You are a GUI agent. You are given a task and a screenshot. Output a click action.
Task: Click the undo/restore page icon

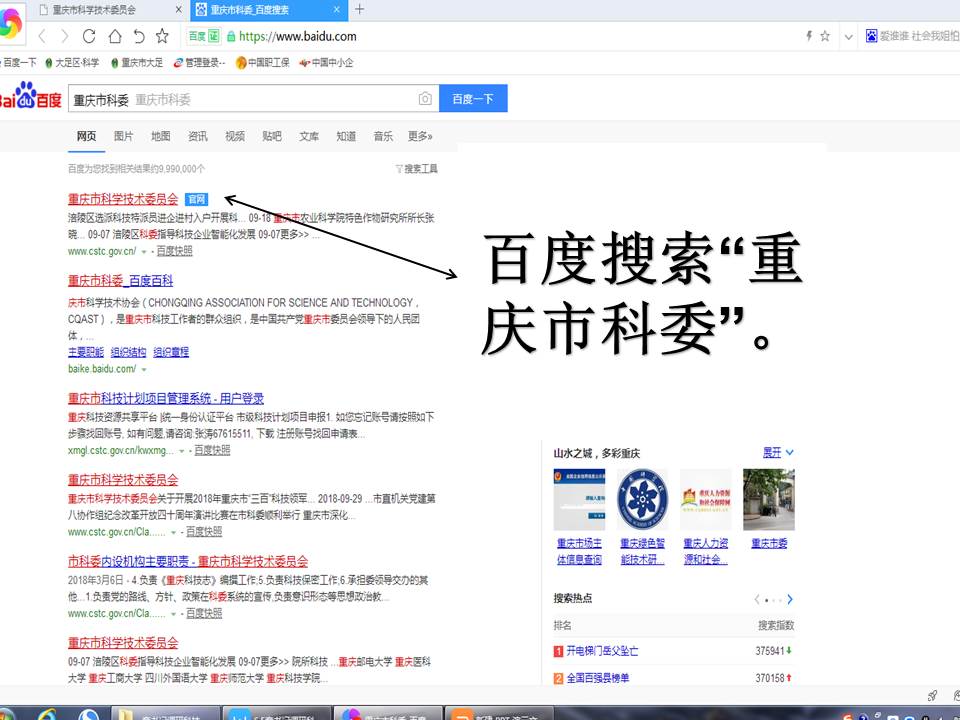coord(139,36)
